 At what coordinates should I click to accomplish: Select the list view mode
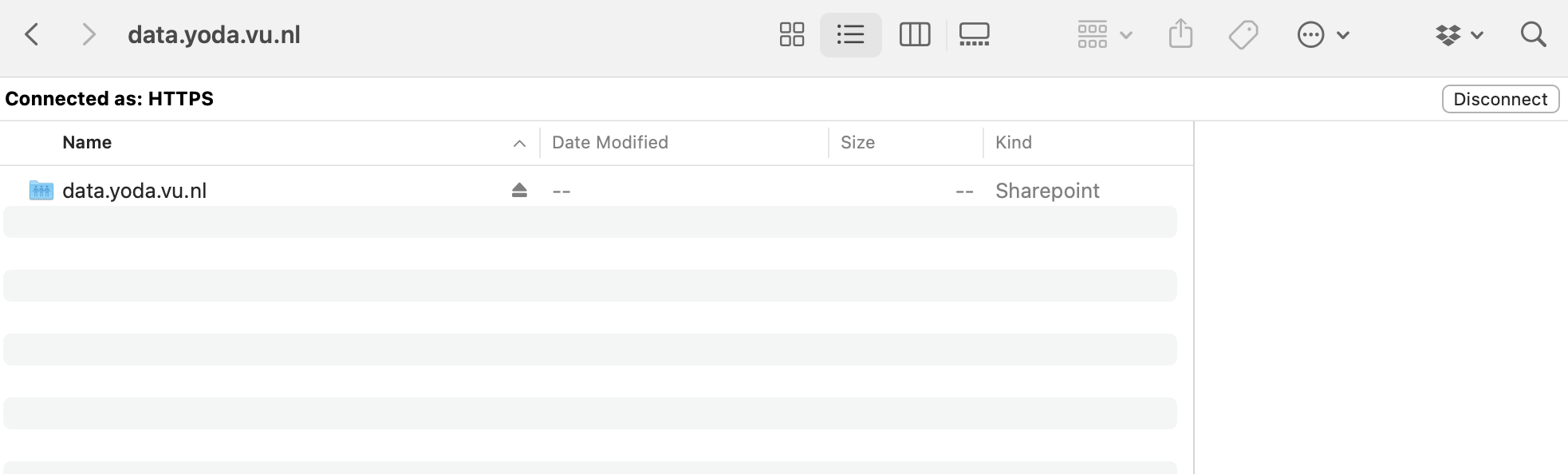(850, 34)
